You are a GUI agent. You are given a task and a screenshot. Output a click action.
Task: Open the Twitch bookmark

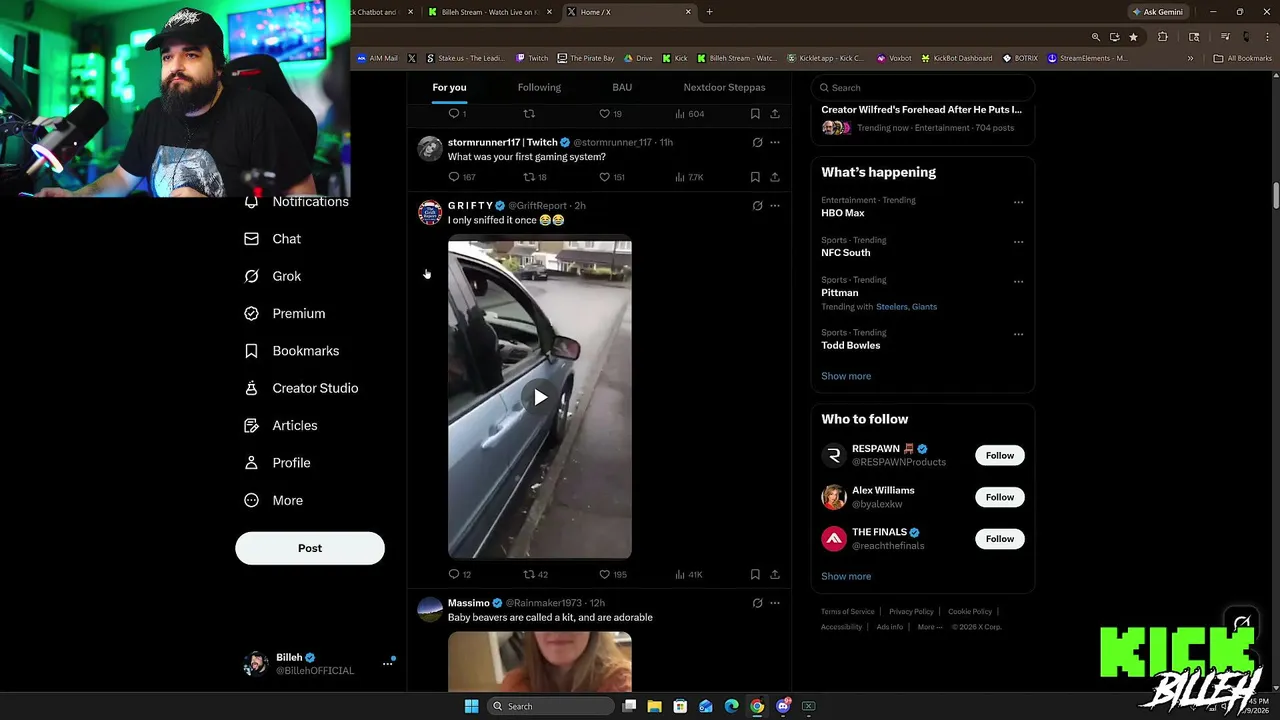pyautogui.click(x=532, y=58)
